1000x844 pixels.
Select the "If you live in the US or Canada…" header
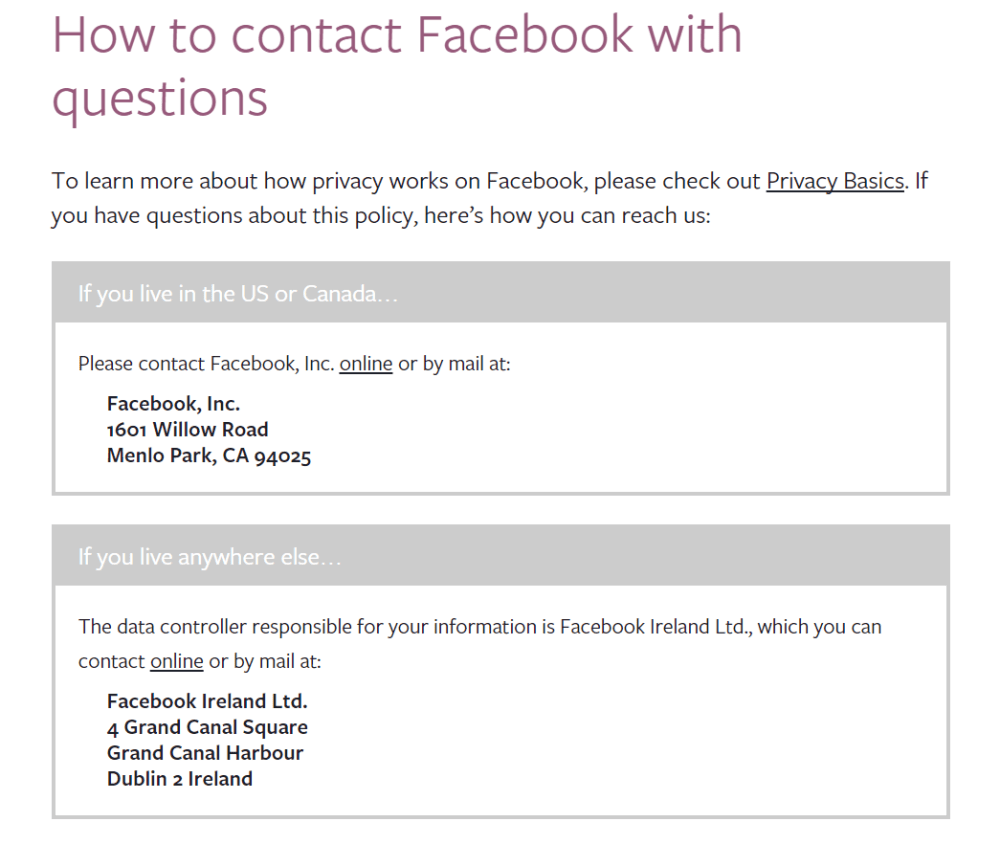click(x=238, y=295)
